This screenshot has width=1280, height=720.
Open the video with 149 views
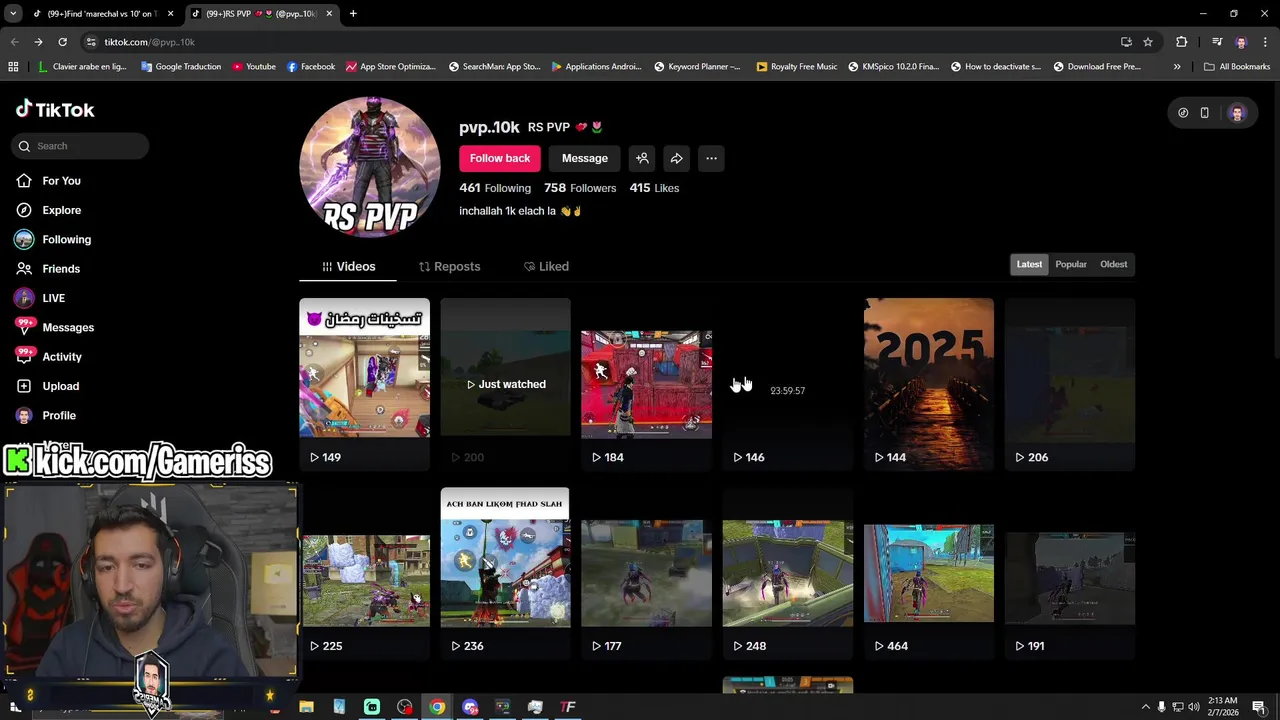(x=364, y=384)
